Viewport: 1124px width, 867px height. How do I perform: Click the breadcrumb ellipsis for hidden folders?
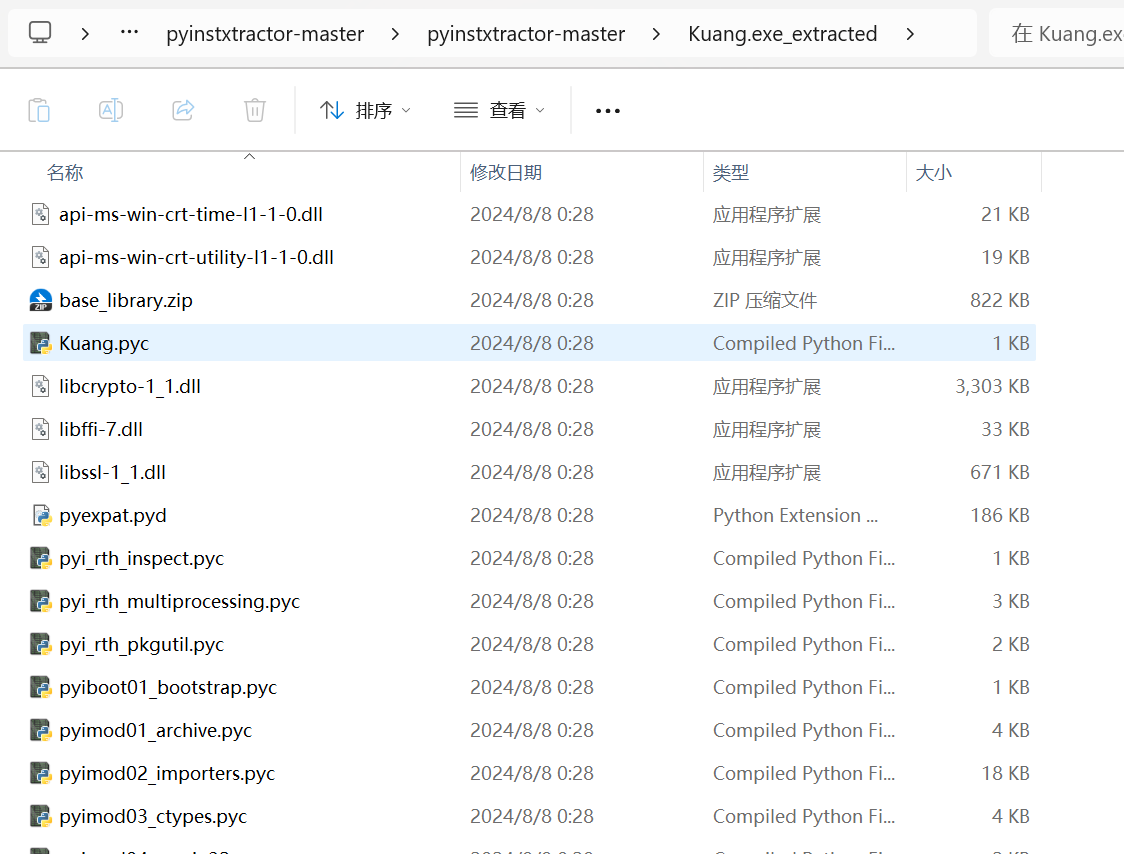(x=129, y=33)
